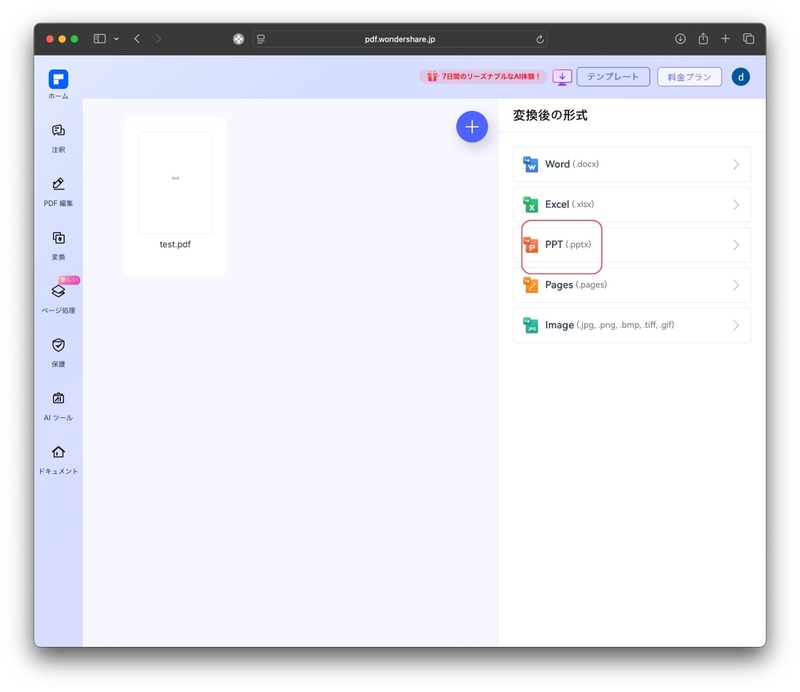
Task: Expand the Image format conversion option
Action: click(x=631, y=324)
